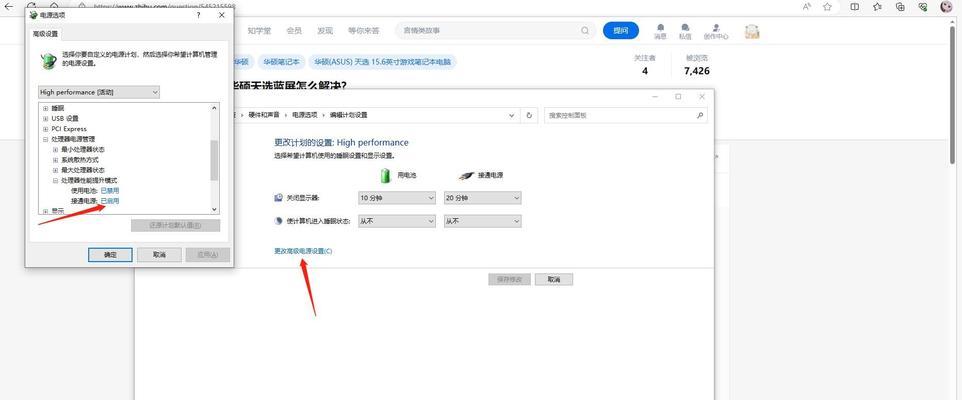Click the browser back arrow
The height and width of the screenshot is (400, 962).
coord(9,6)
